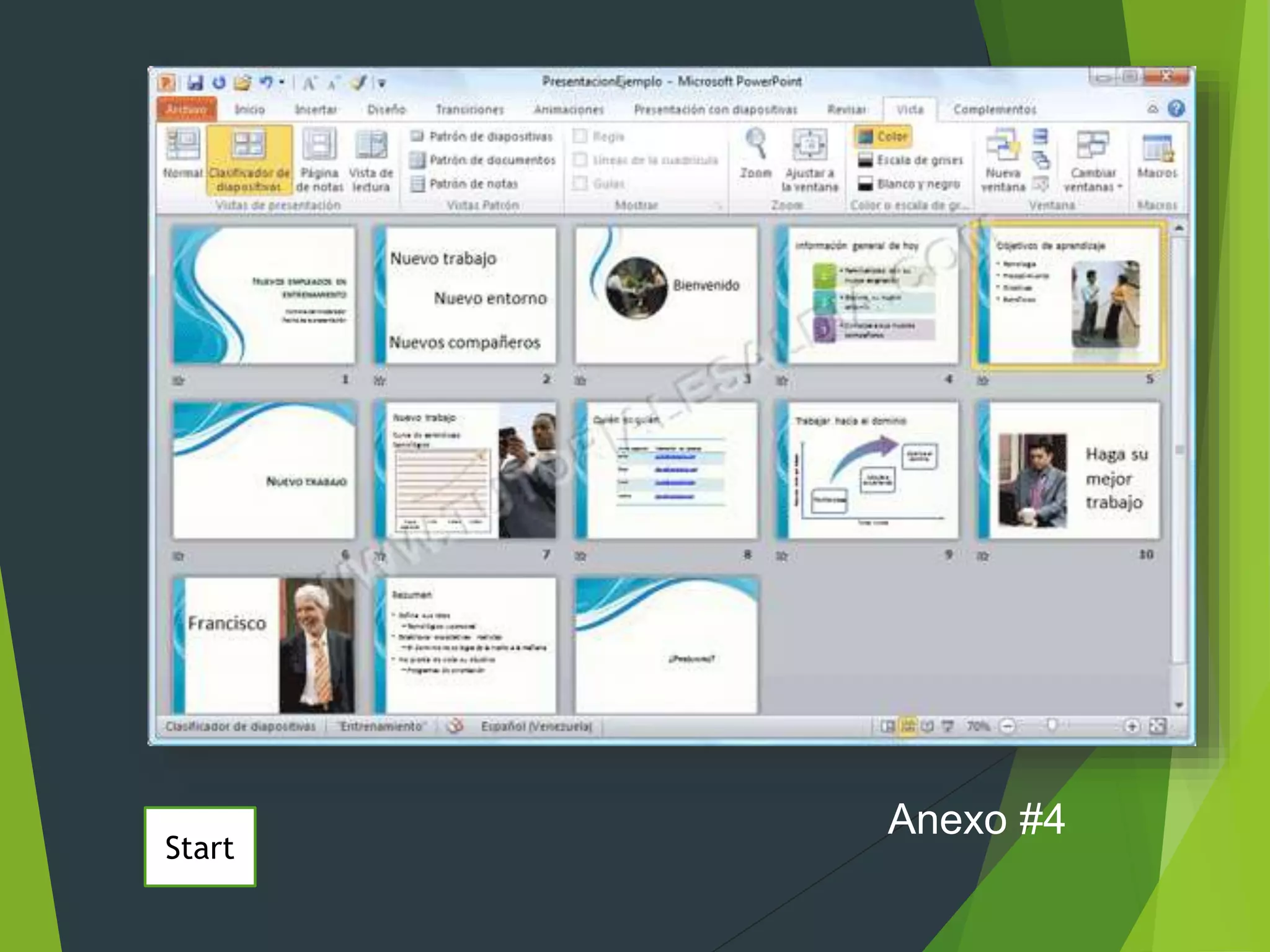Viewport: 1270px width, 952px height.
Task: Click the save icon in quick access
Action: click(x=195, y=82)
